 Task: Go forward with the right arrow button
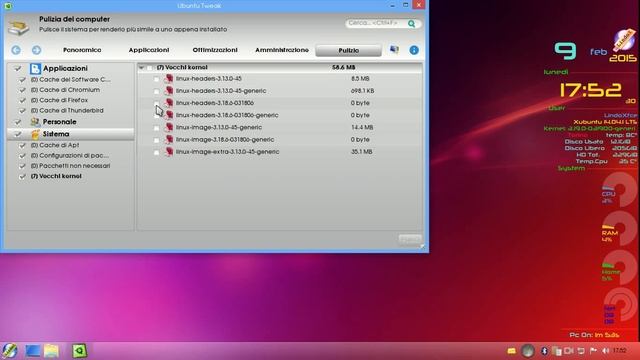point(36,50)
